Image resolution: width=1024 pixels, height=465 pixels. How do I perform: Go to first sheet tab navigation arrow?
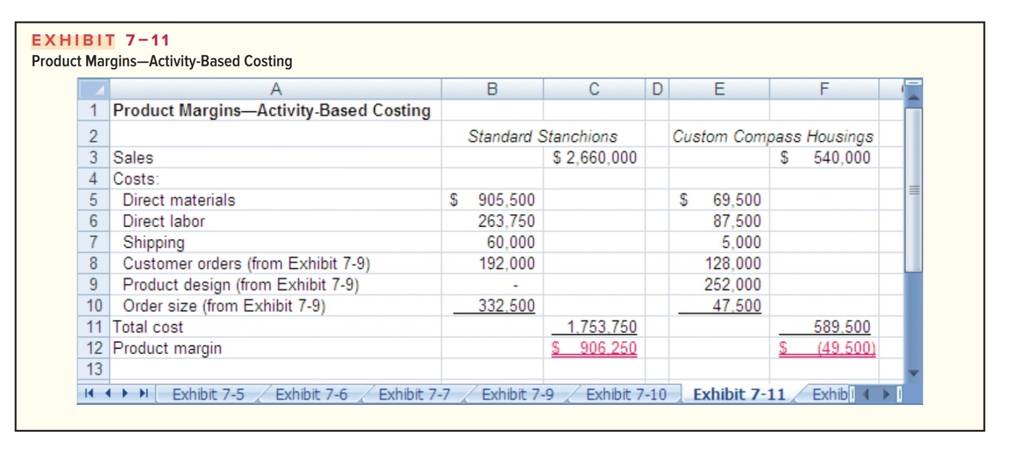tap(88, 394)
